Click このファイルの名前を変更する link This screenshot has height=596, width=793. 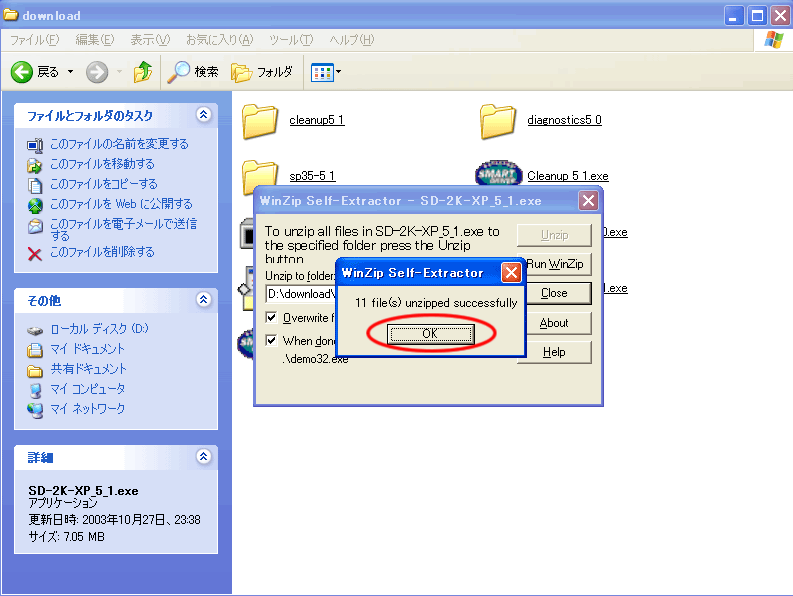(119, 144)
